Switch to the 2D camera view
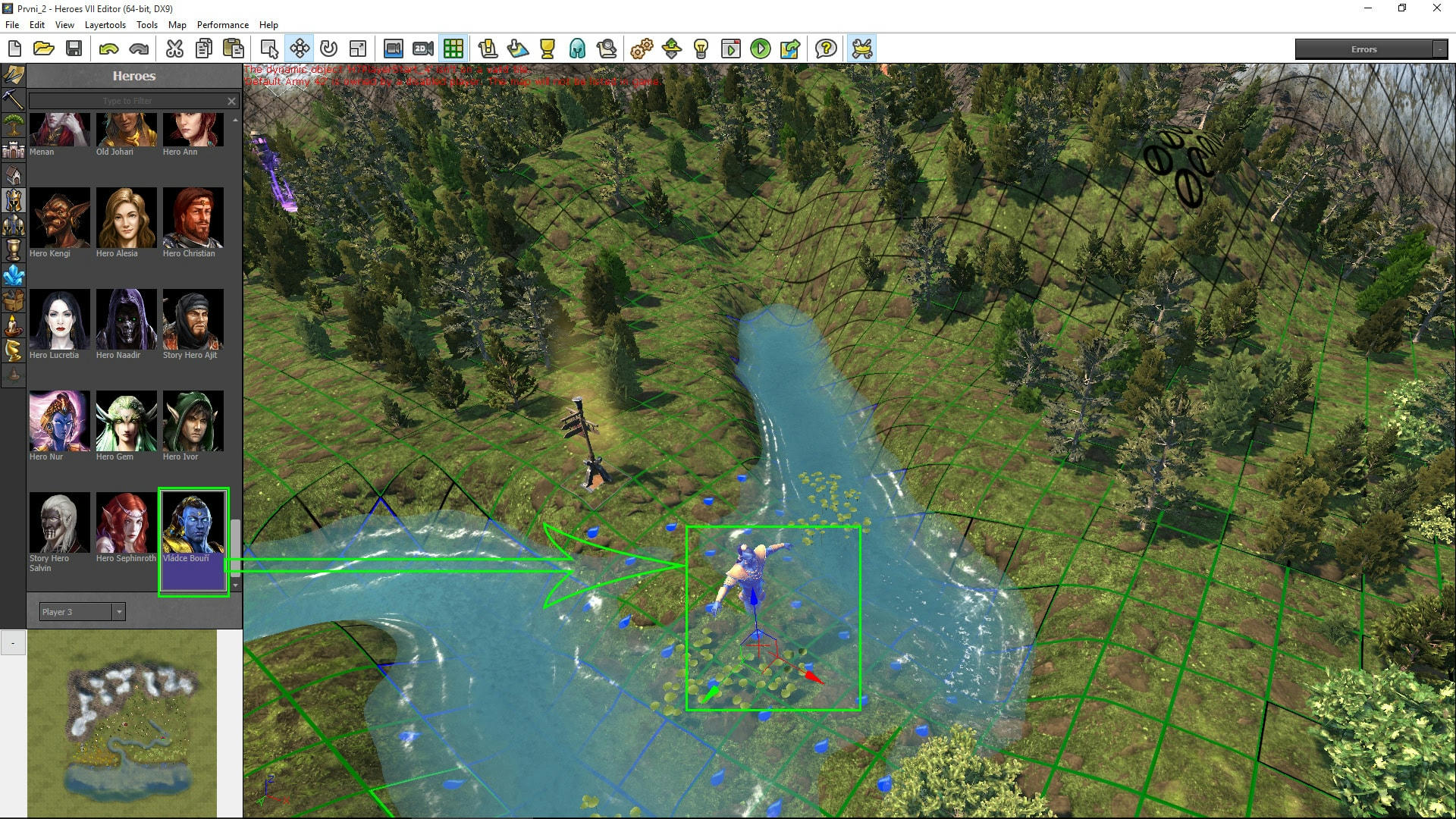Image resolution: width=1456 pixels, height=819 pixels. 423,49
